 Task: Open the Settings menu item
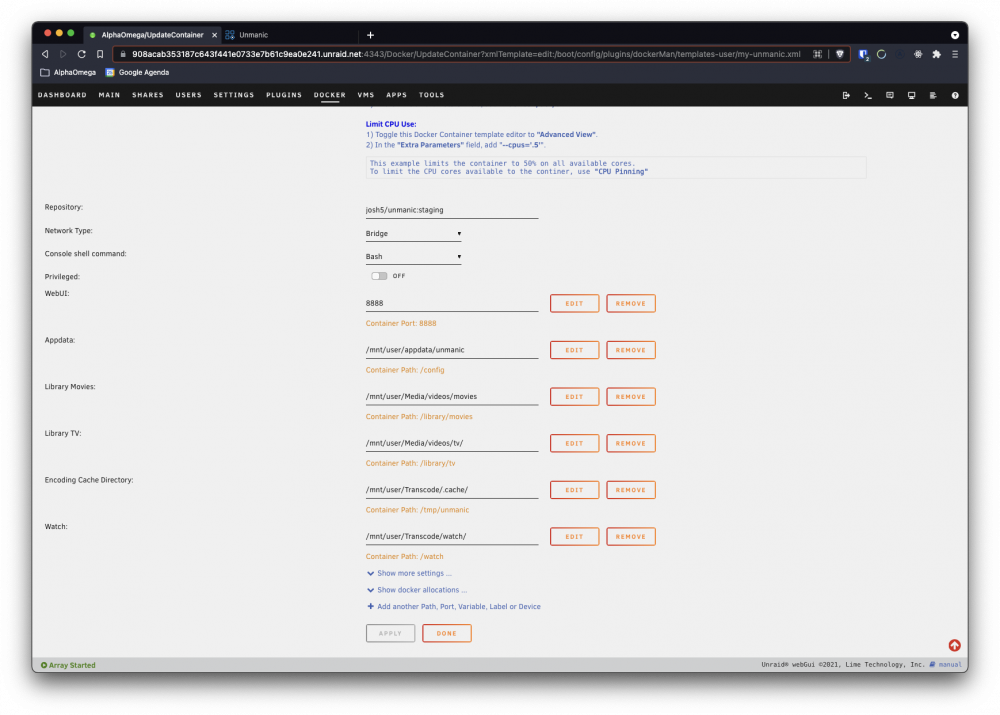(x=233, y=95)
